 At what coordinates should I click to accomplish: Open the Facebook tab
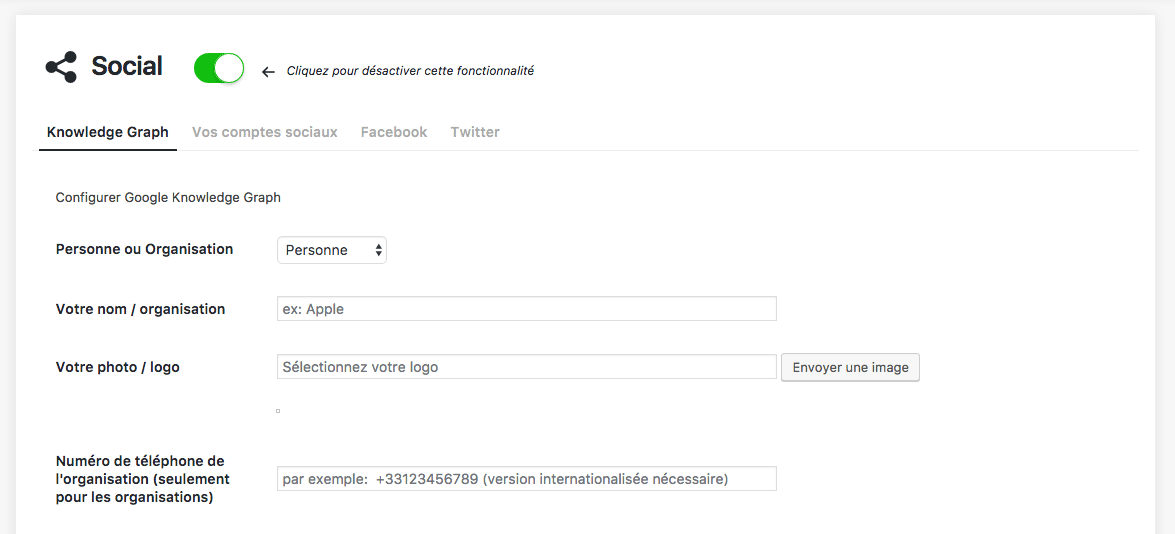point(394,133)
